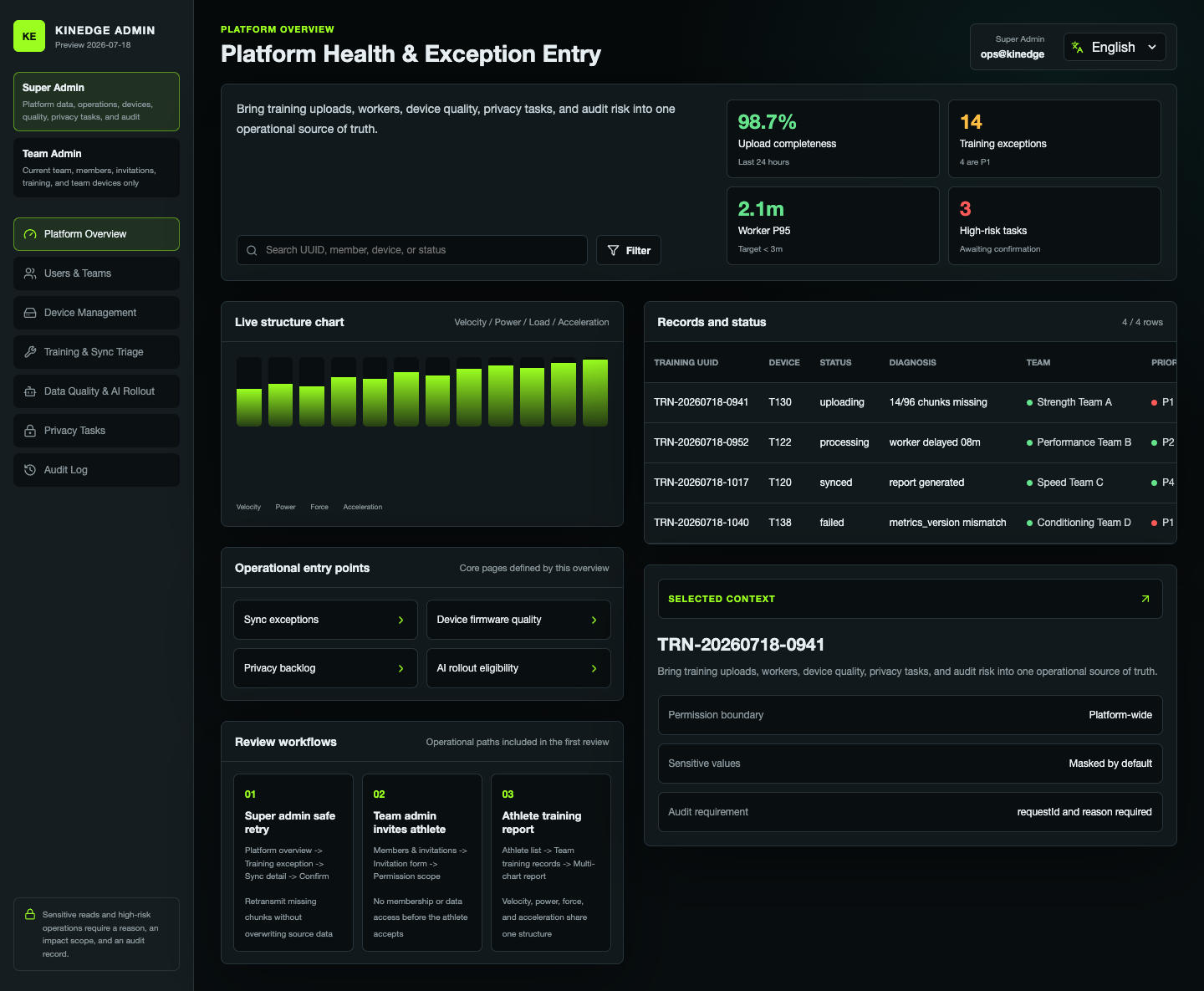Image resolution: width=1204 pixels, height=991 pixels.
Task: Click the STATUS column header
Action: [835, 363]
